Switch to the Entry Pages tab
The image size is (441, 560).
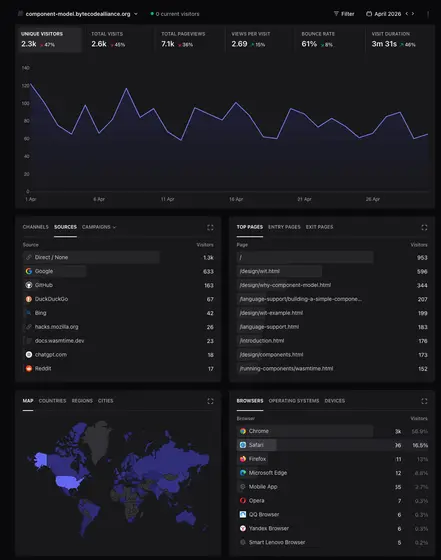pos(284,227)
